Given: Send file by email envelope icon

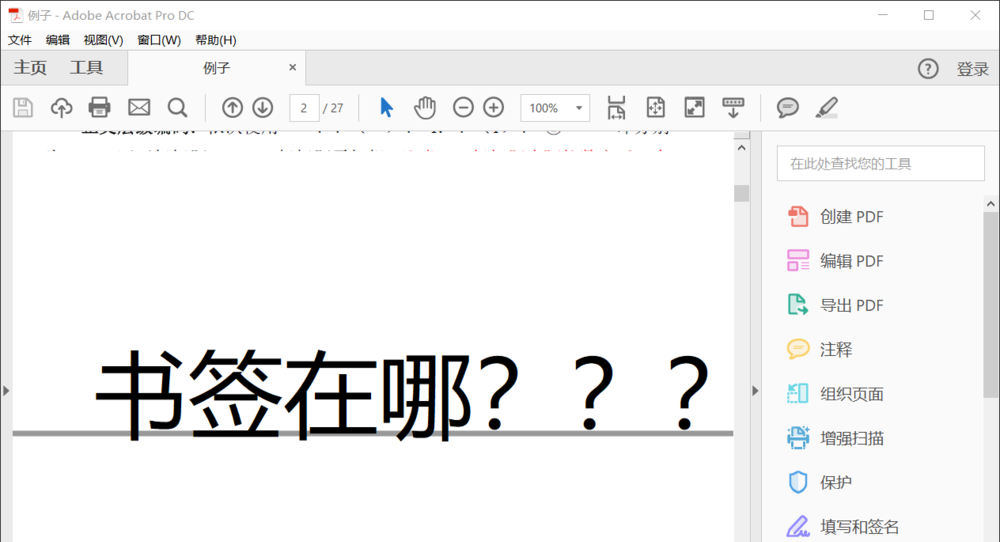Looking at the screenshot, I should click(x=138, y=108).
